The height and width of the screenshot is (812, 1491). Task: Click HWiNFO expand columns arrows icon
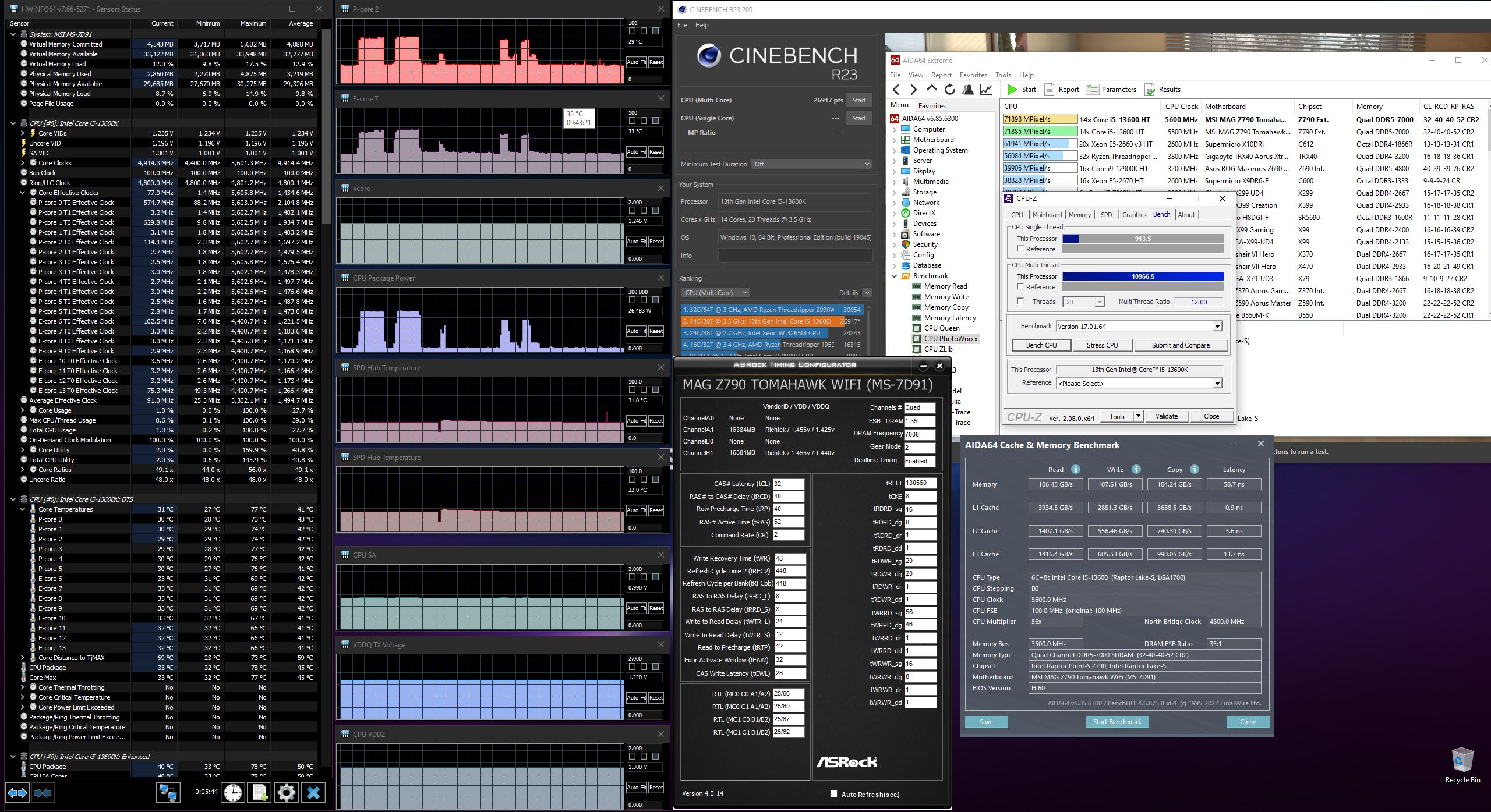[17, 792]
